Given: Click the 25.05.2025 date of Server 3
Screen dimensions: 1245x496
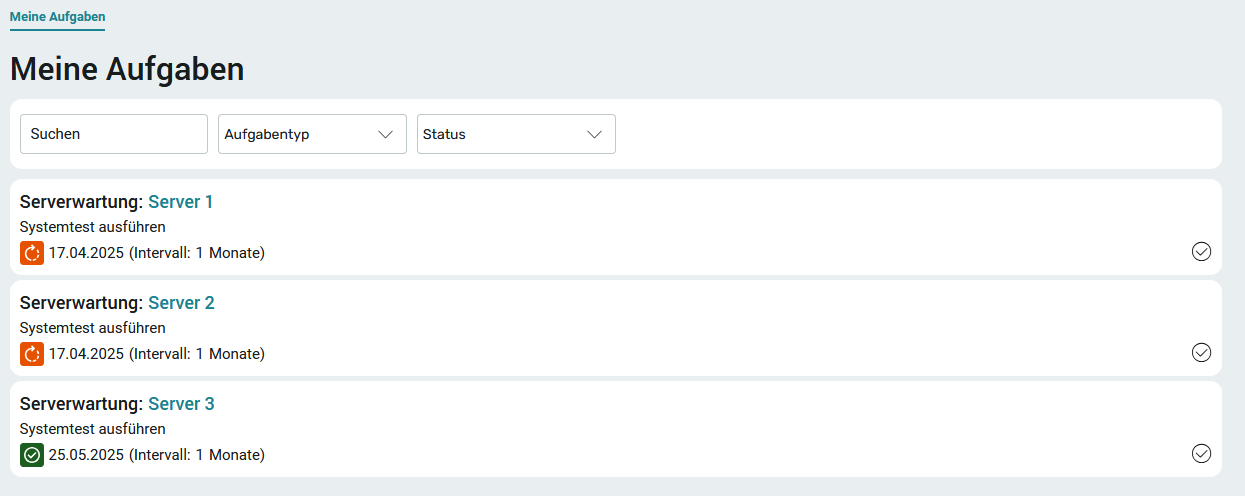Looking at the screenshot, I should point(86,455).
